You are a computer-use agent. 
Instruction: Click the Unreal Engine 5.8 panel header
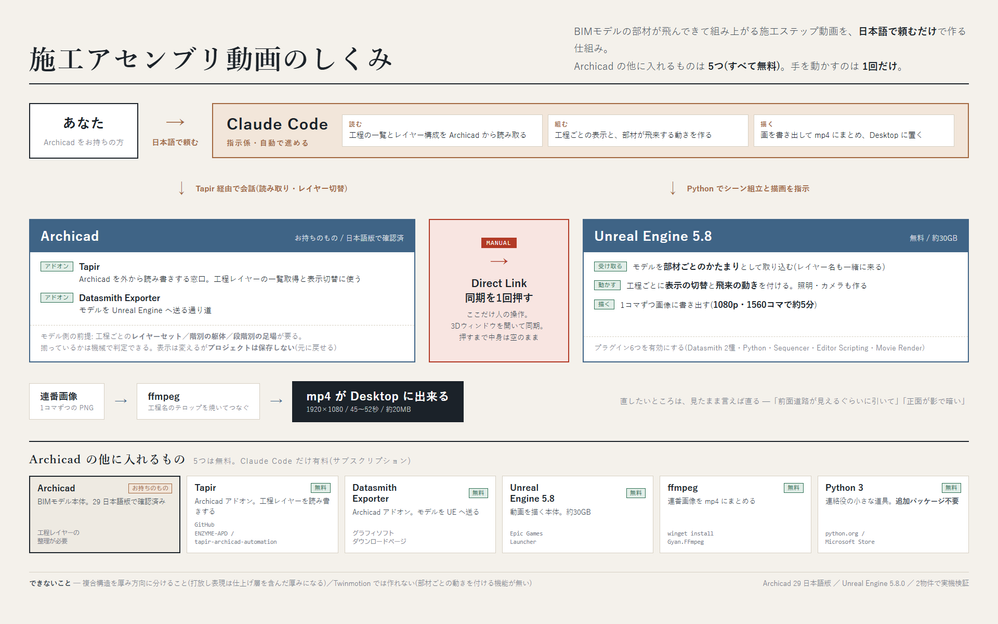pyautogui.click(x=776, y=236)
